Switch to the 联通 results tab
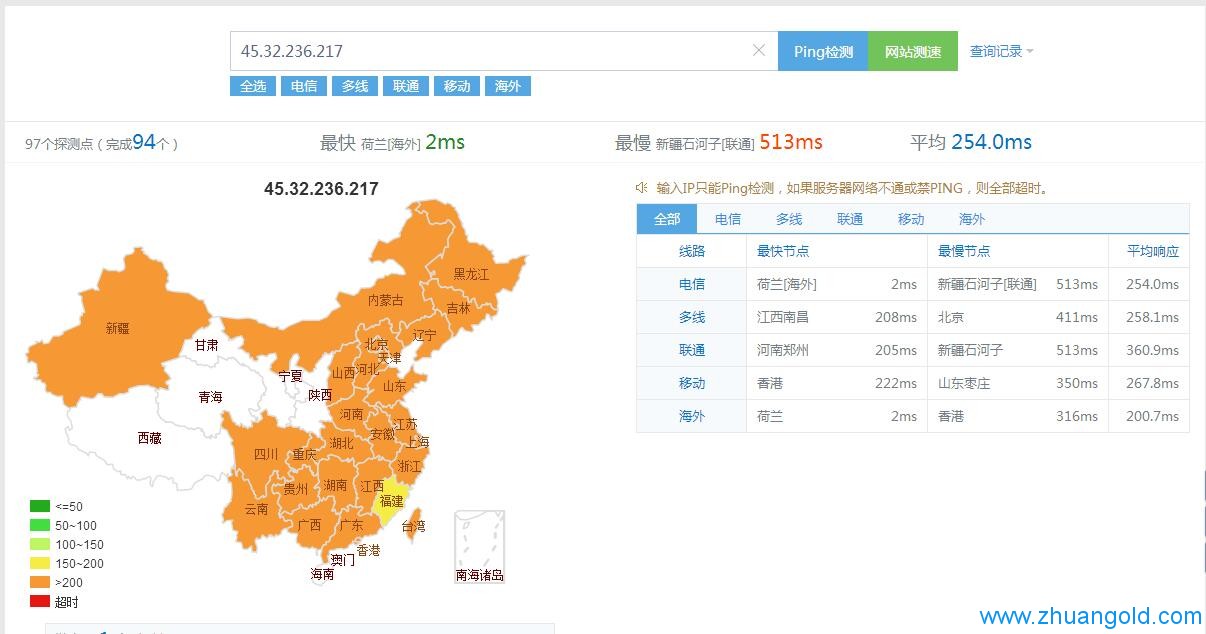 click(849, 218)
